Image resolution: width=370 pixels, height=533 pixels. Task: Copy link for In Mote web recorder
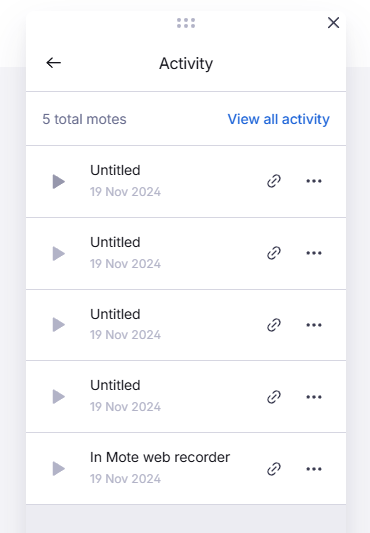click(x=274, y=469)
